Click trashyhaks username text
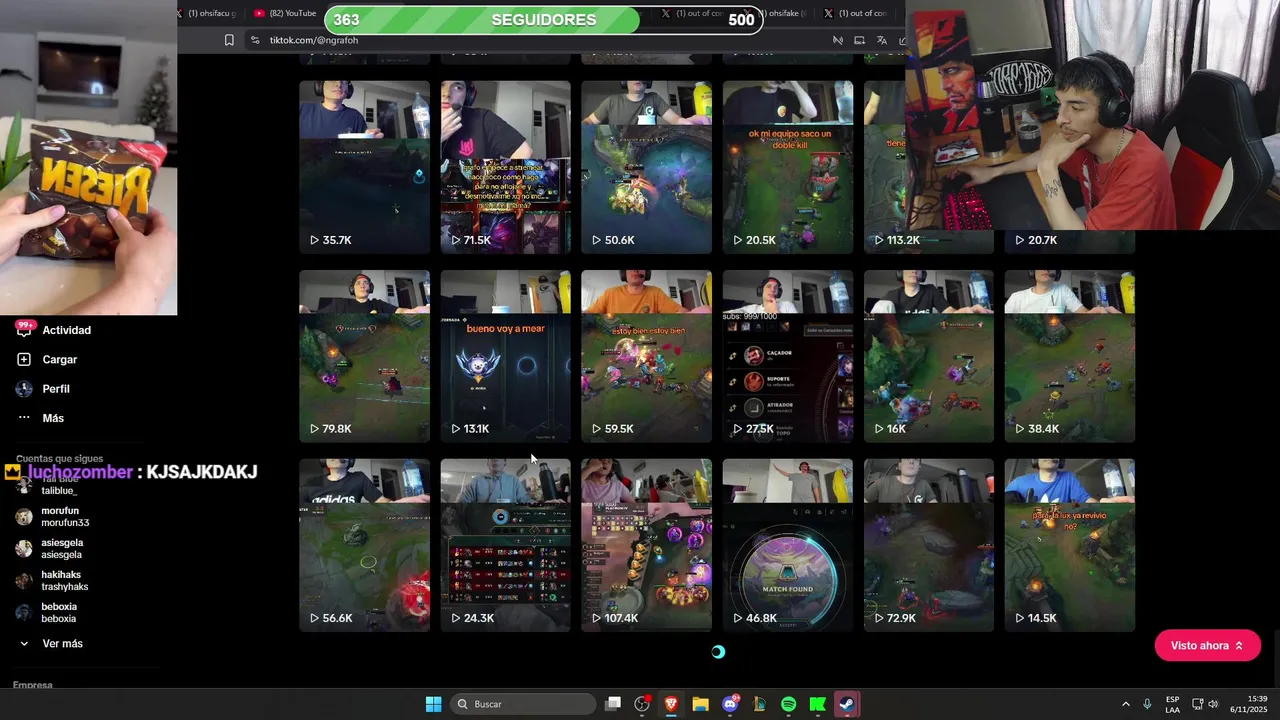Image resolution: width=1280 pixels, height=720 pixels. [65, 587]
